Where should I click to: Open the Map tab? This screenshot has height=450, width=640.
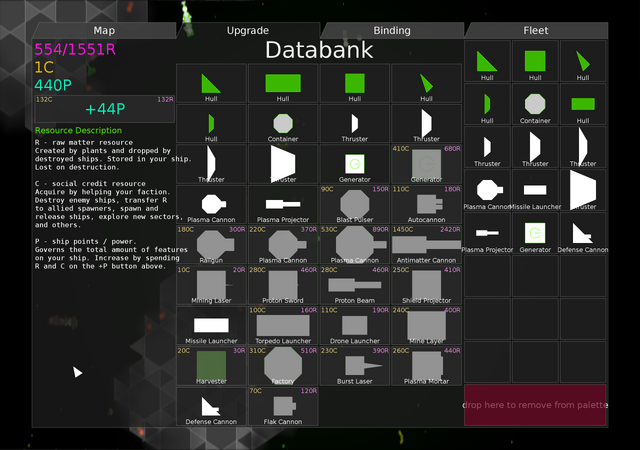pos(104,31)
